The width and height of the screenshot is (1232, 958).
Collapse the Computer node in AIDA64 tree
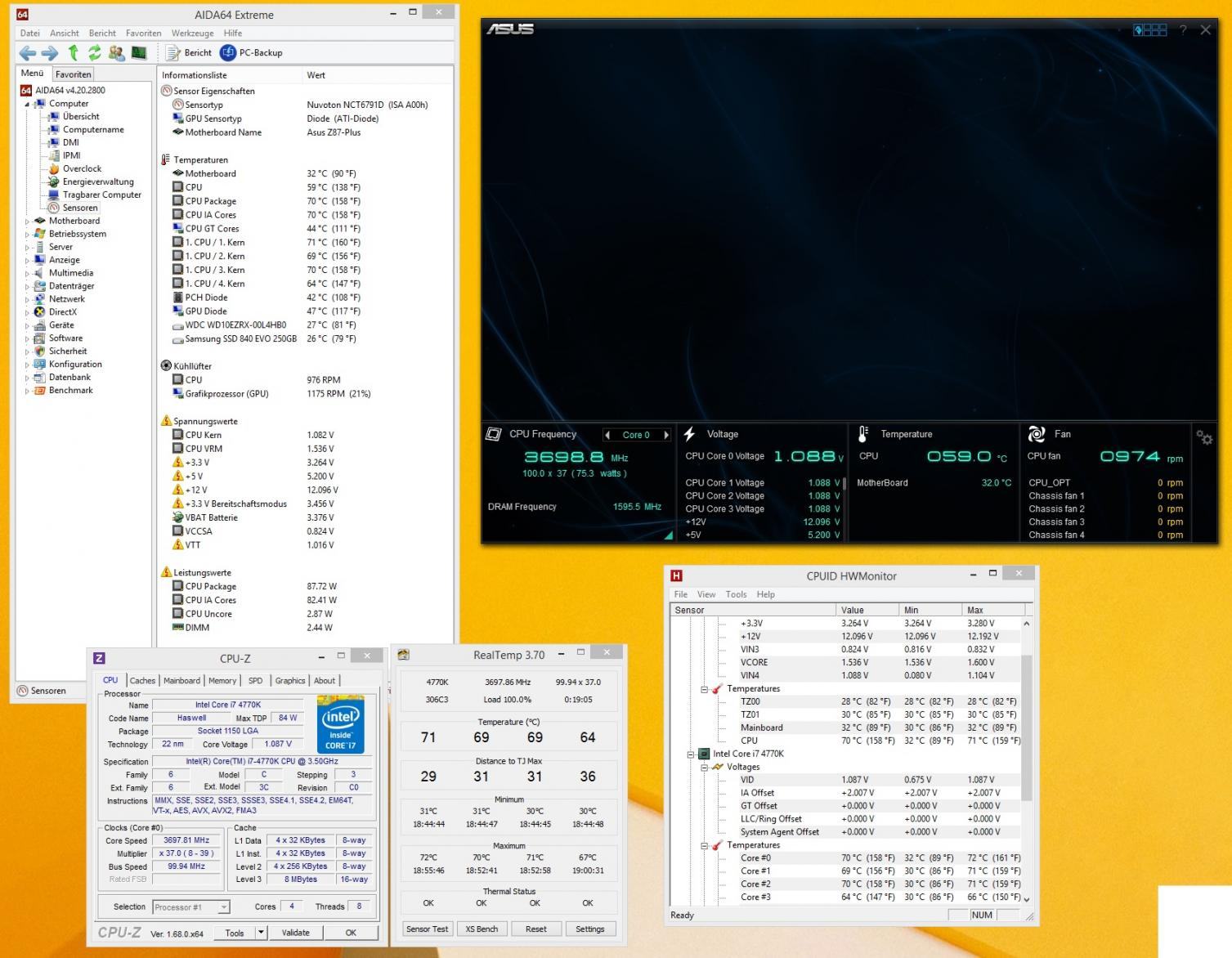click(x=27, y=104)
